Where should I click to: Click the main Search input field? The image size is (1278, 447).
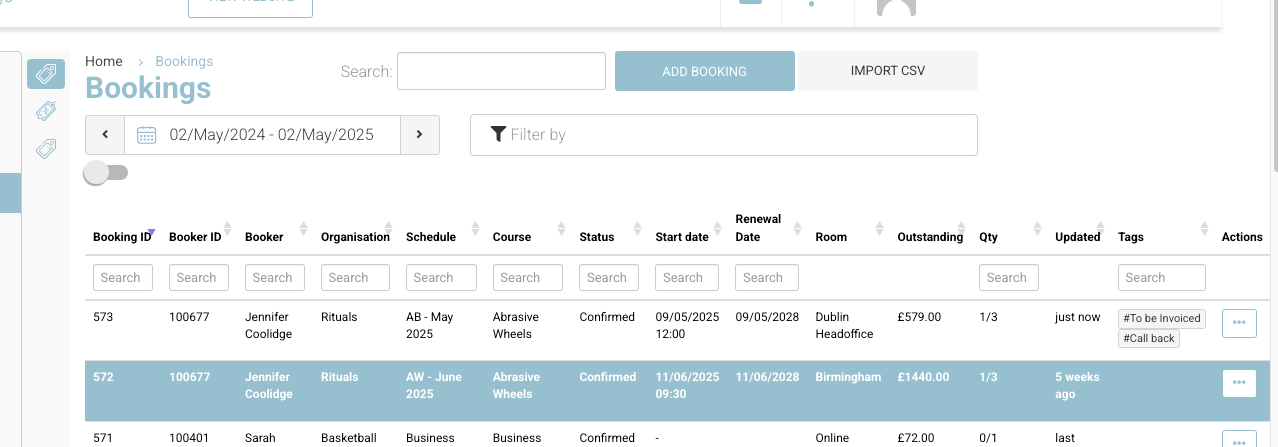(501, 71)
